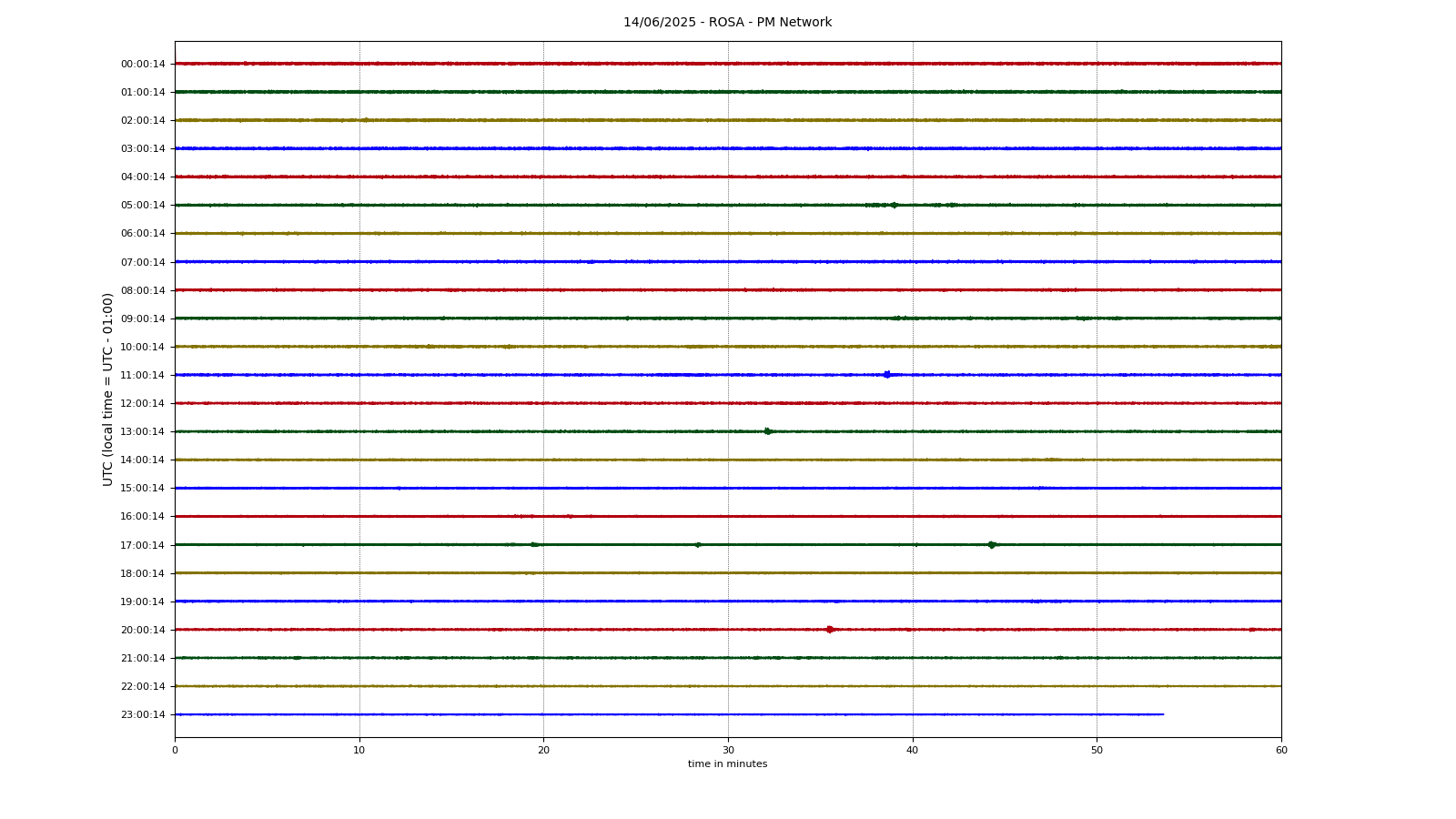Click the 06:00:14 time label
The width and height of the screenshot is (1456, 819).
(143, 233)
